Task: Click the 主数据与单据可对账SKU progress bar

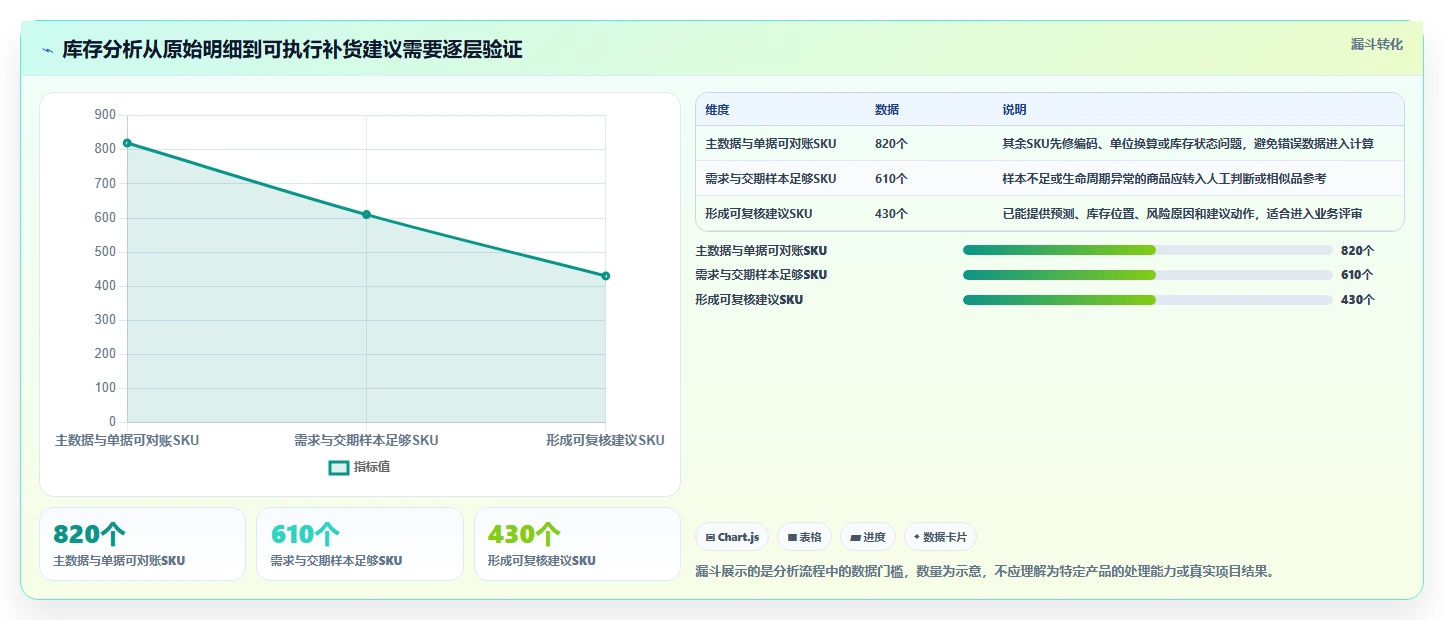Action: coord(1147,250)
